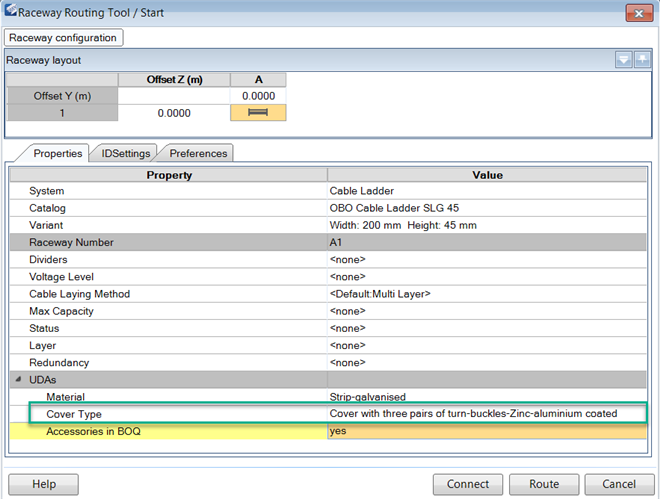Image resolution: width=660 pixels, height=499 pixels.
Task: Select the Dividers property label
Action: [x=48, y=260]
